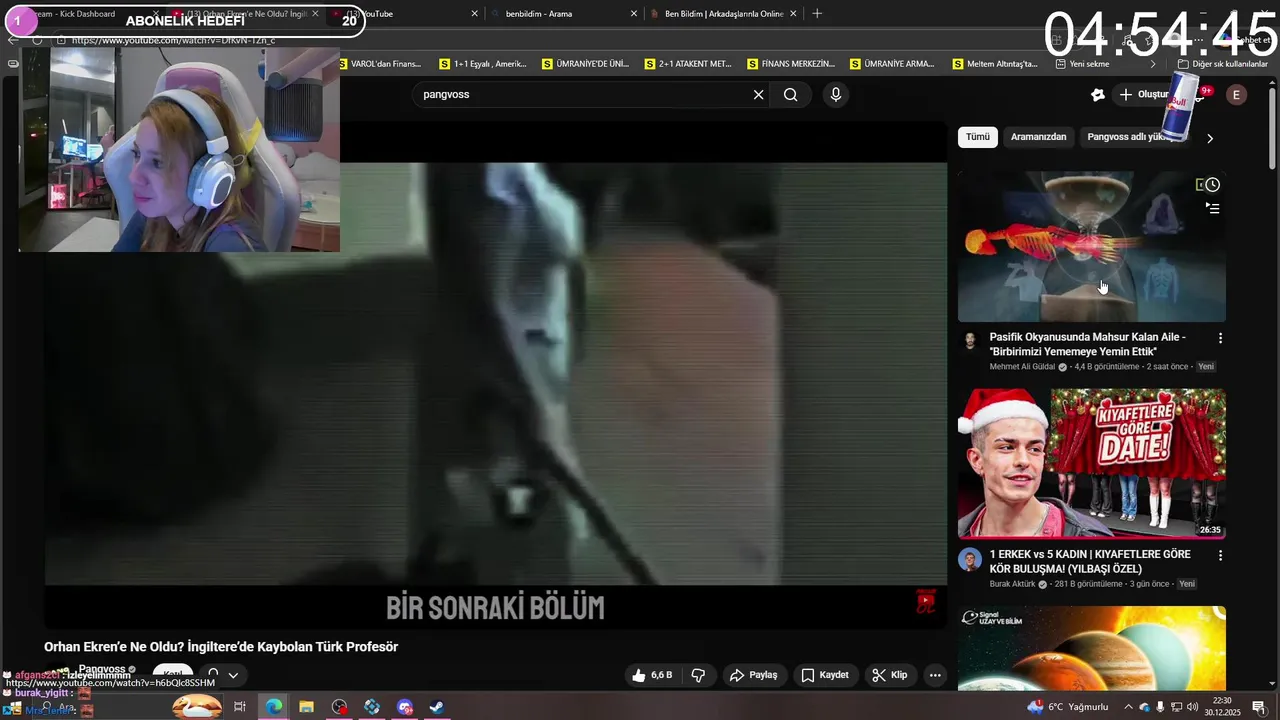Open the 1 ERKEK vs 5 KADIN video title
Screen dimensions: 1280x720
[x=1090, y=562]
